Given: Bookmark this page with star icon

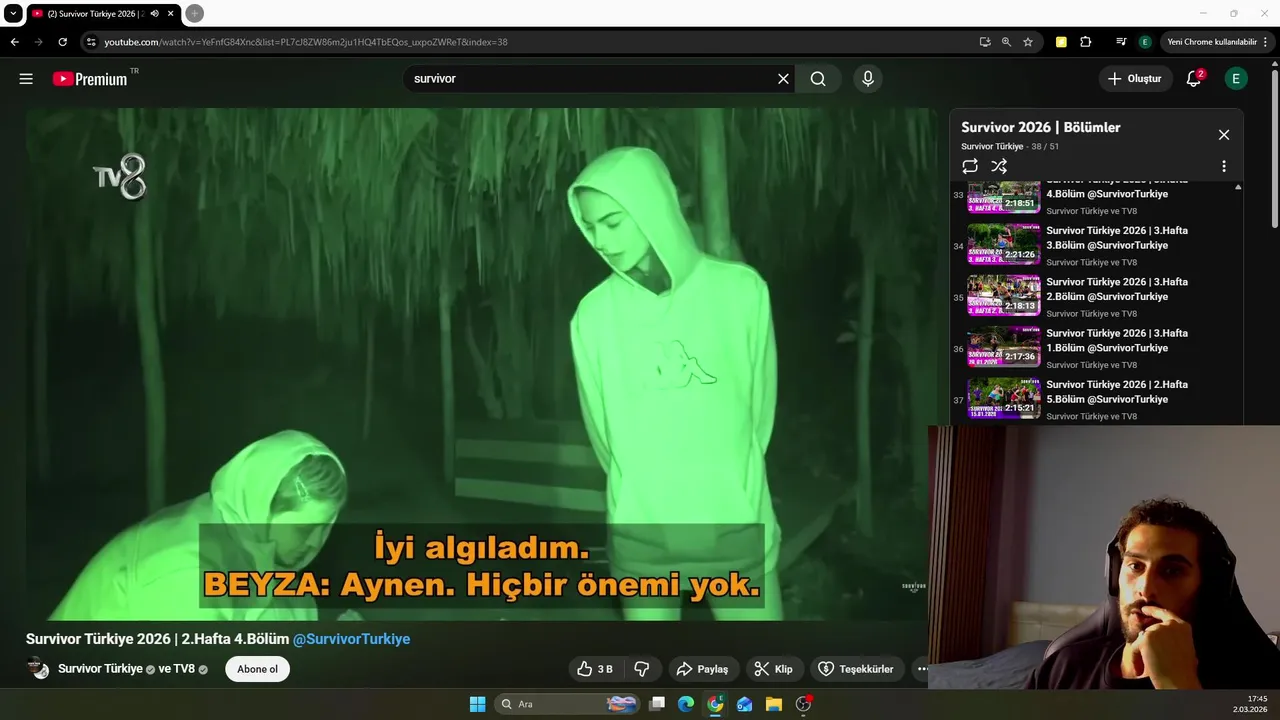Looking at the screenshot, I should 1027,42.
